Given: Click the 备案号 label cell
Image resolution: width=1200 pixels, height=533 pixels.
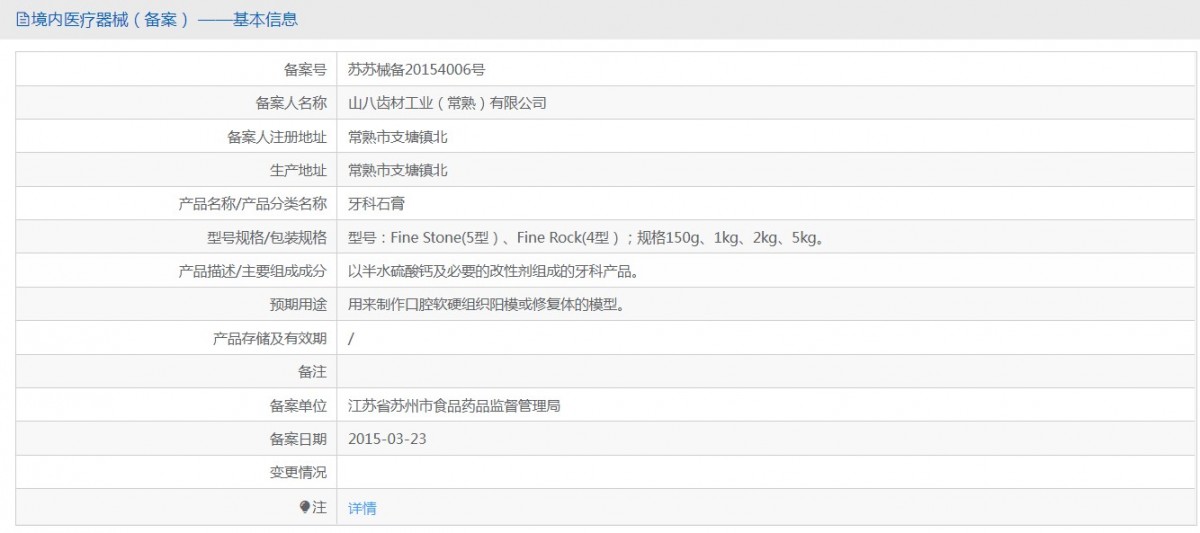Looking at the screenshot, I should [x=176, y=70].
